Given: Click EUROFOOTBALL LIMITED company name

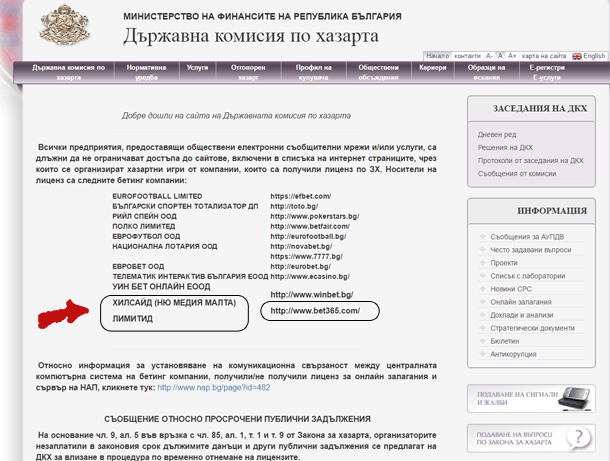Looking at the screenshot, I should [157, 196].
